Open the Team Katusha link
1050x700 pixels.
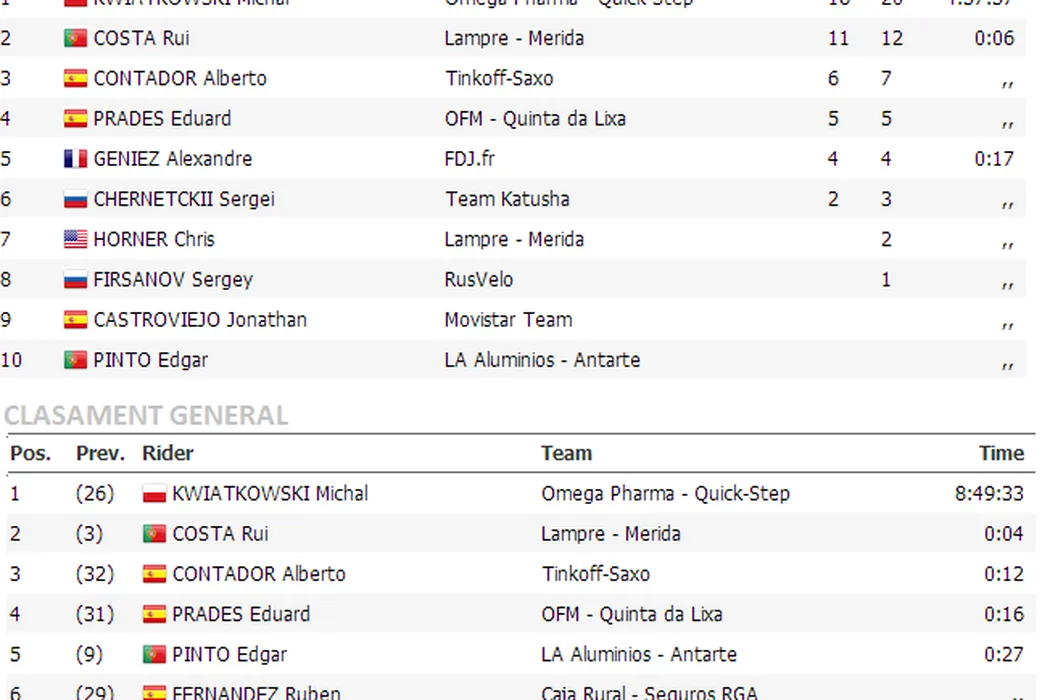pos(507,199)
